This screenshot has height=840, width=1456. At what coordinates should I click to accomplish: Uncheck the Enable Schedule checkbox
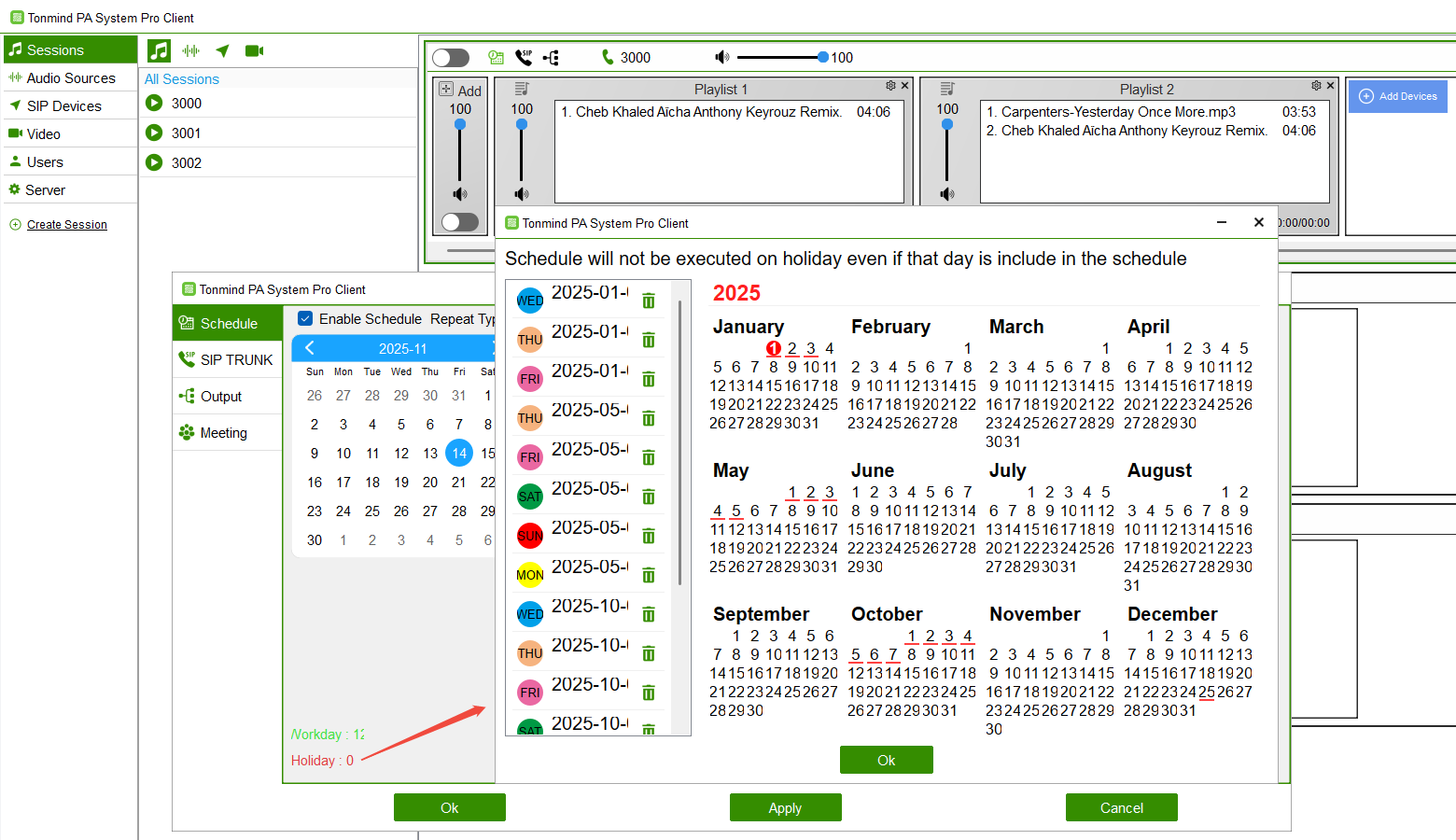[305, 318]
